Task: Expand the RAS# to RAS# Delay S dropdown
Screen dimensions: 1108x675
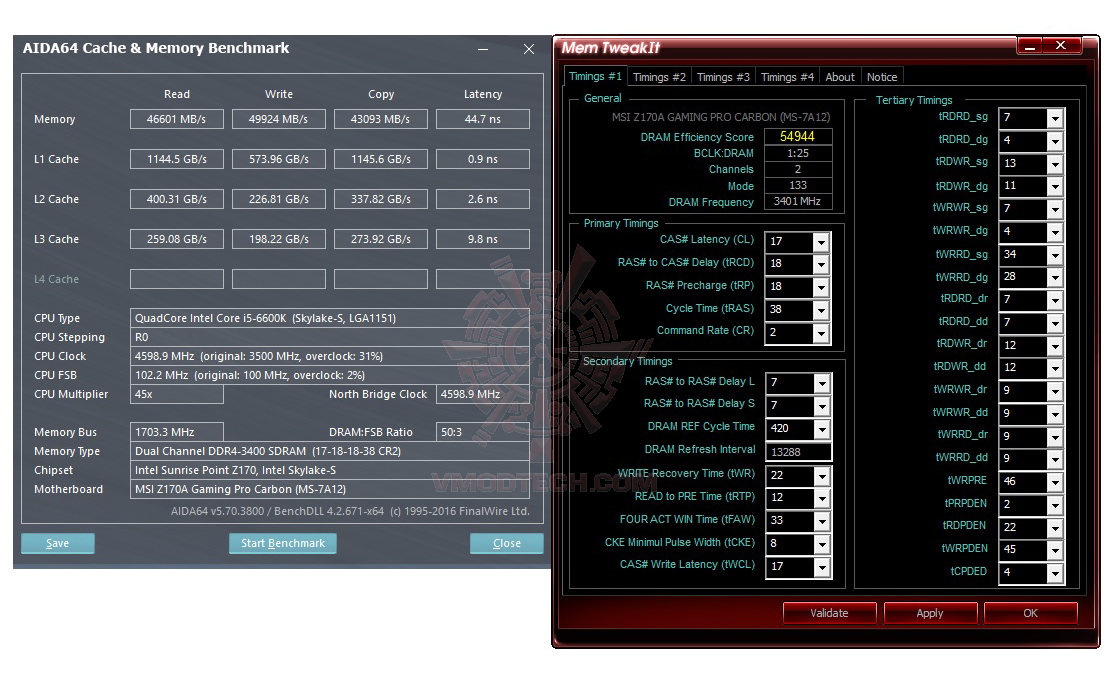Action: tap(822, 406)
